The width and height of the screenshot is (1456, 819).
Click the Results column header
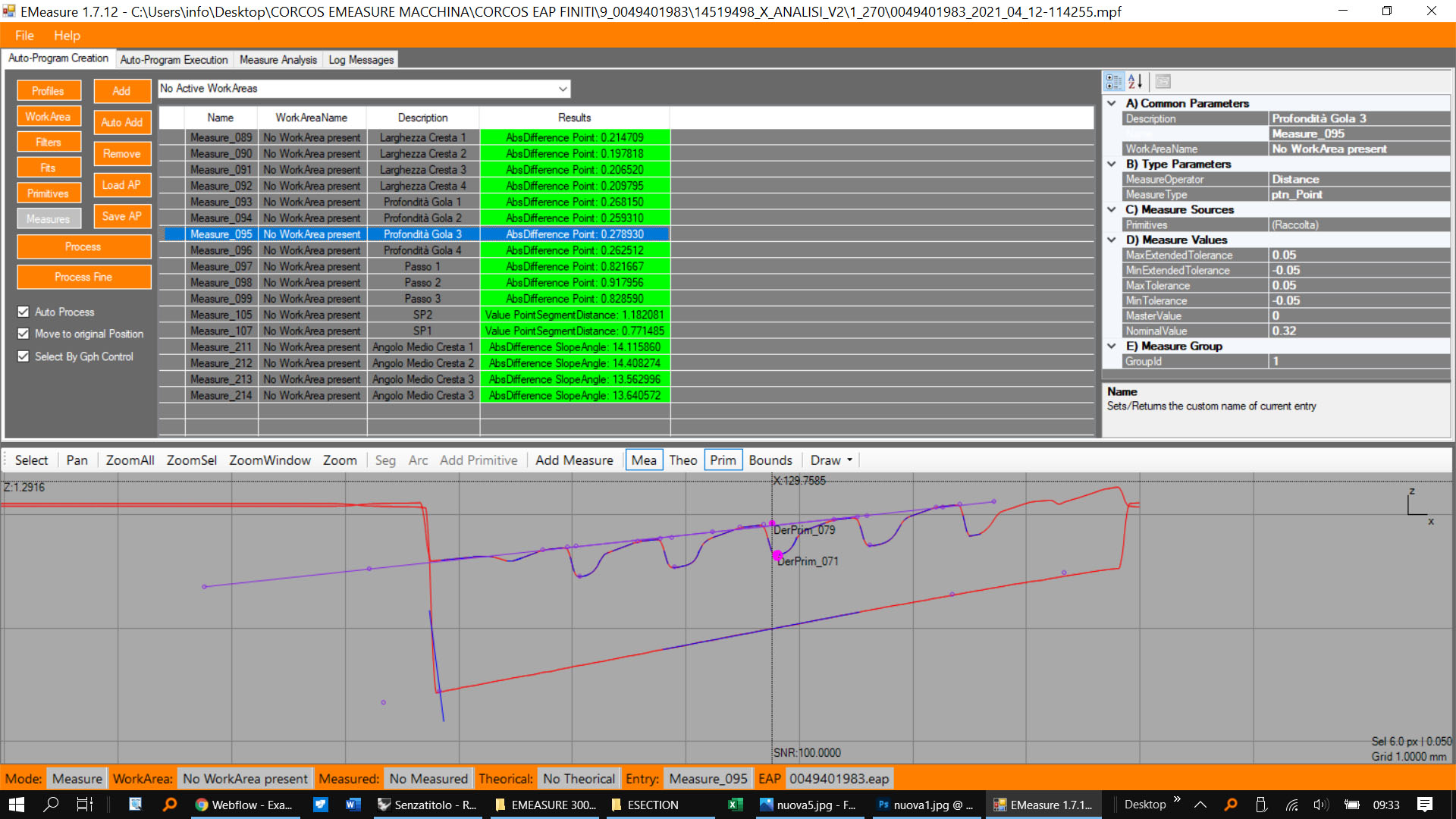click(574, 118)
